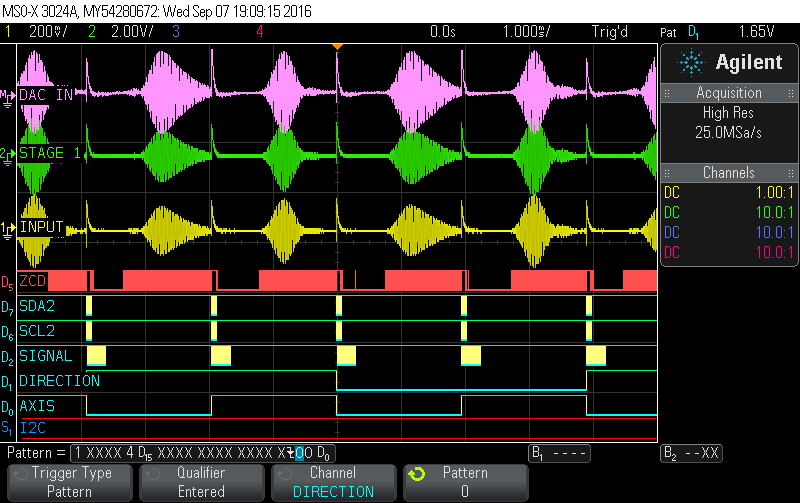The image size is (800, 503).
Task: Select the DAC IN waveform label
Action: coord(45,95)
